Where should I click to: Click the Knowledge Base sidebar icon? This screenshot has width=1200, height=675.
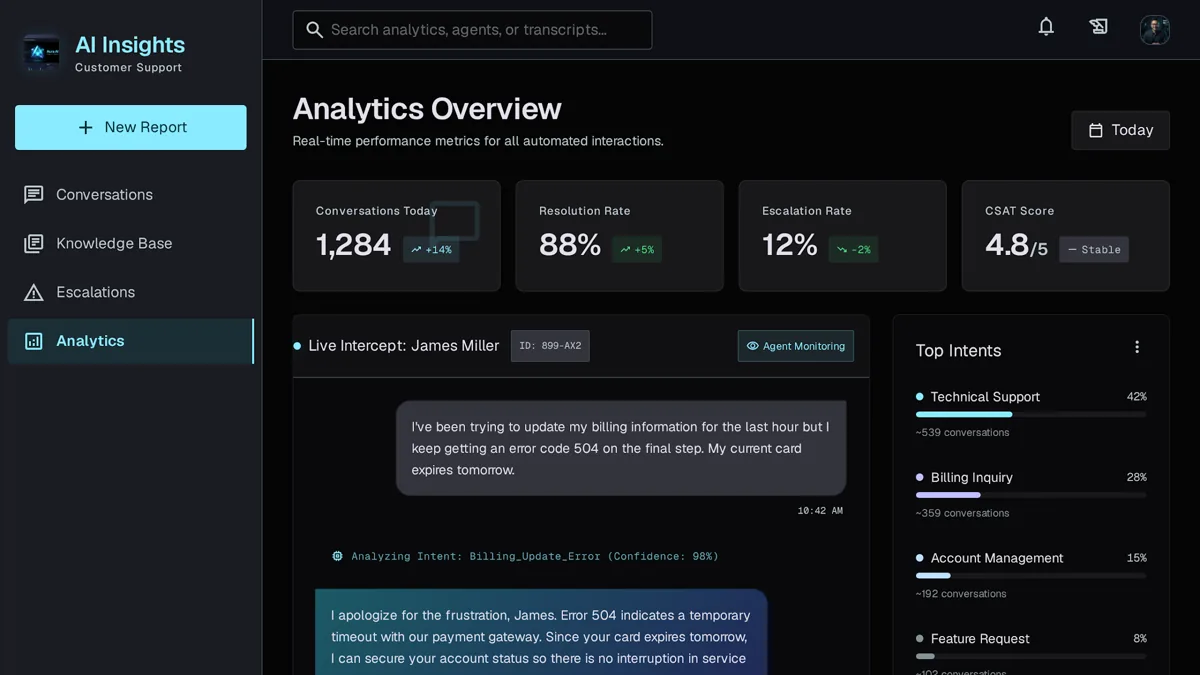coord(34,244)
